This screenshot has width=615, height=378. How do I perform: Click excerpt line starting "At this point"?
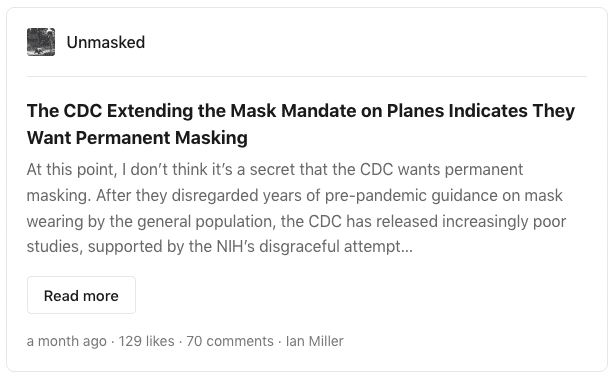click(x=275, y=170)
